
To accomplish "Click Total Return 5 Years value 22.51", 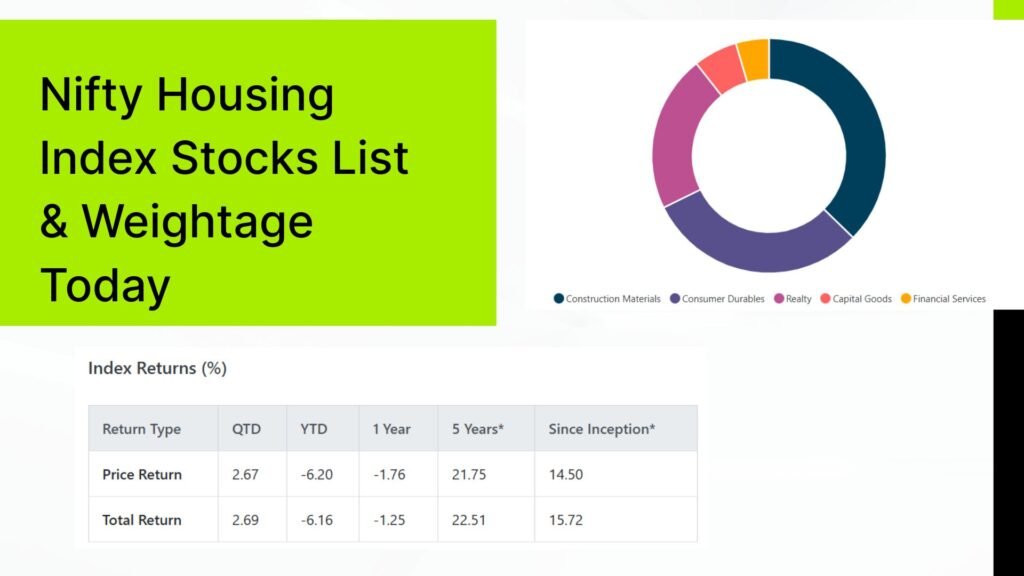I will tap(469, 520).
